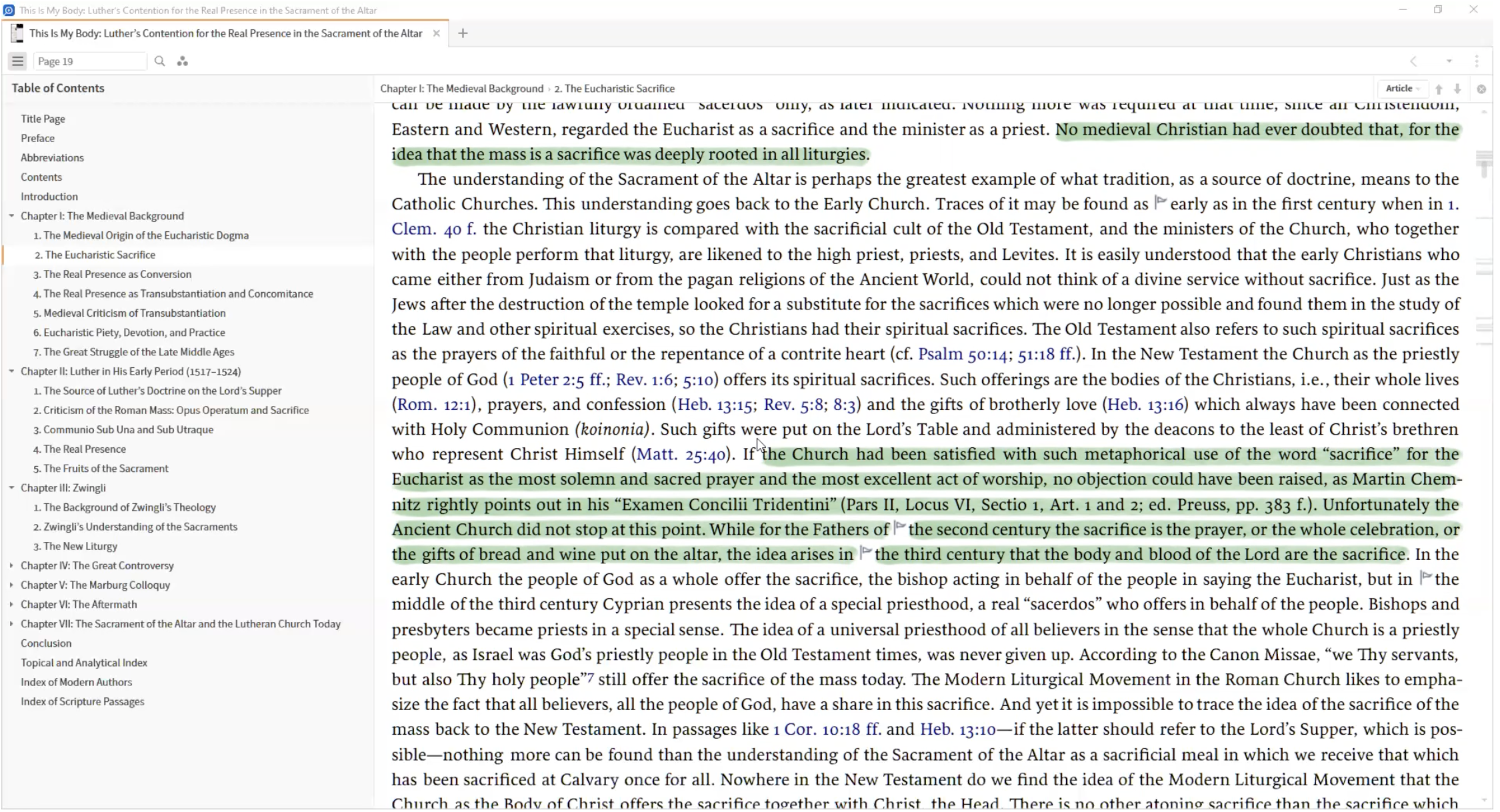Expand Chapter V: The Marburg Colloquy
The height and width of the screenshot is (812, 1500).
(x=11, y=585)
